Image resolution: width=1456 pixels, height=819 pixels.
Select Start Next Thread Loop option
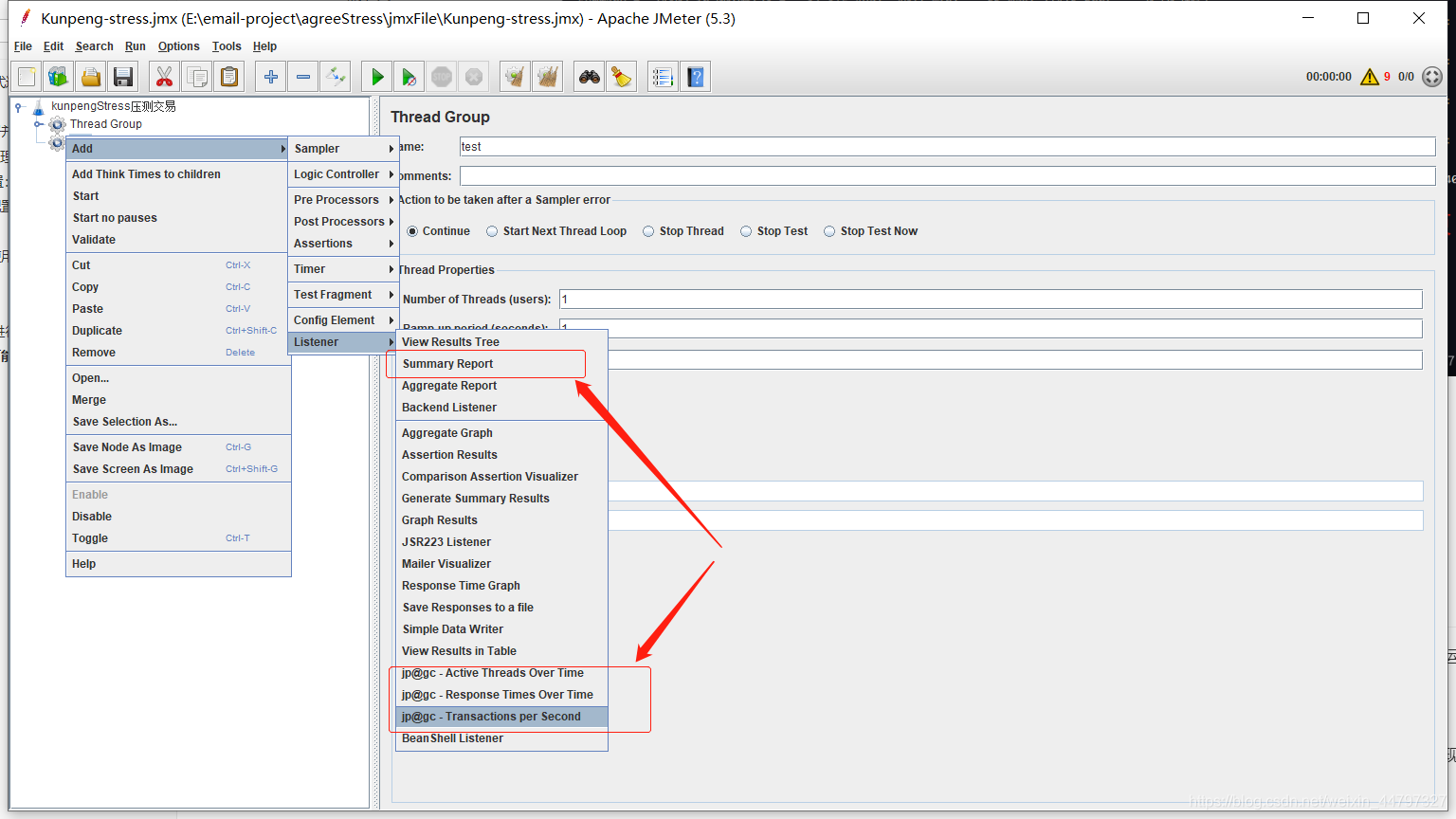492,231
